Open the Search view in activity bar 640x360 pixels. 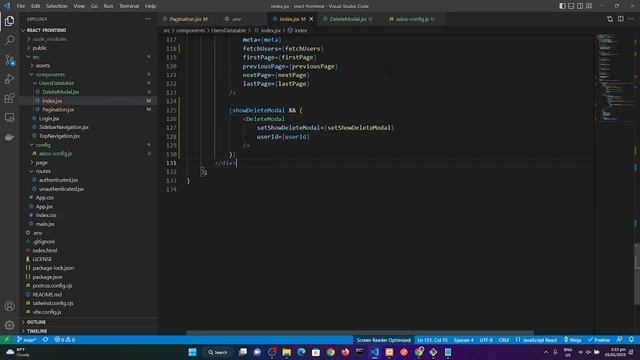[9, 40]
